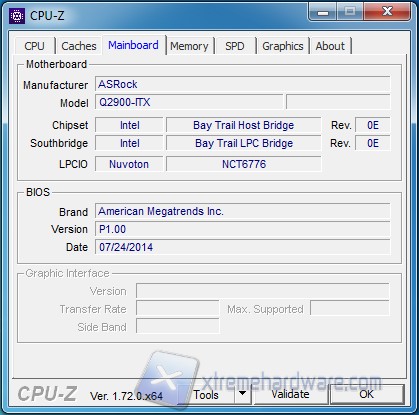Select the Memory tab
Viewport: 419px width, 415px height.
[189, 46]
